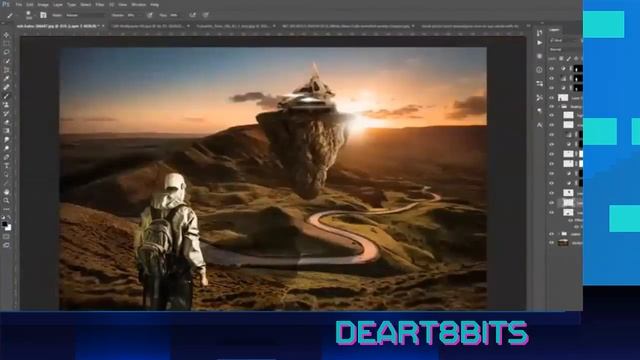Click the foreground color swatch
This screenshot has width=640, height=360.
(4, 224)
